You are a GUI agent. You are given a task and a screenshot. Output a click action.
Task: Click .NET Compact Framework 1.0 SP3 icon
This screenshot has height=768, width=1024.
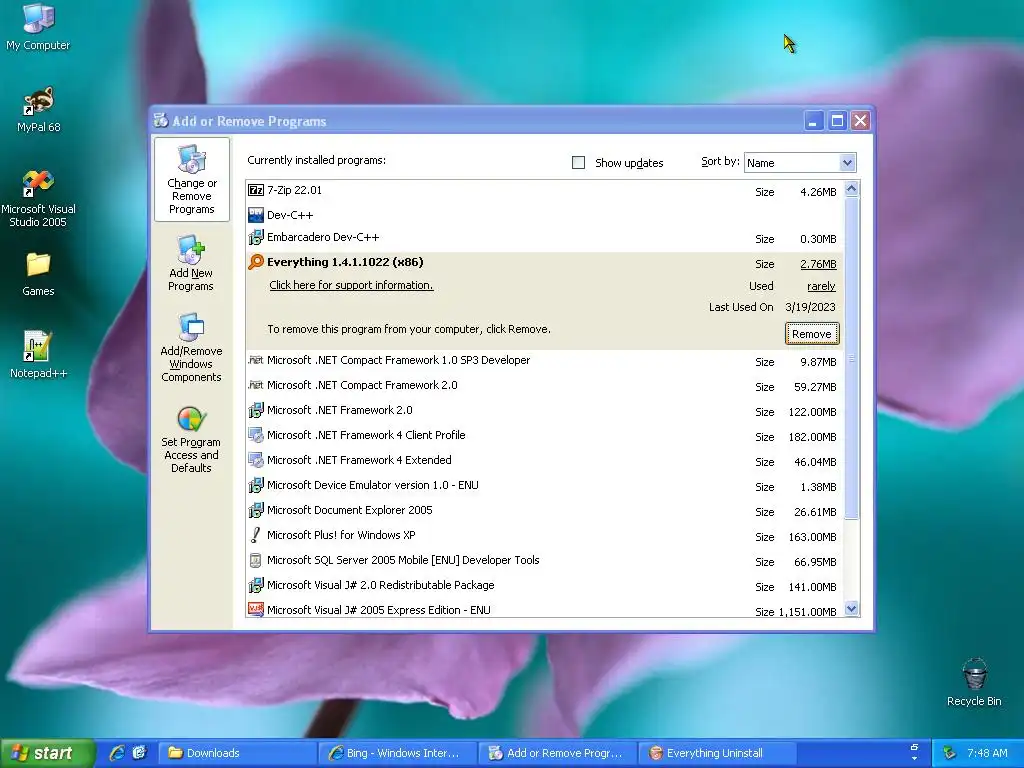[255, 360]
